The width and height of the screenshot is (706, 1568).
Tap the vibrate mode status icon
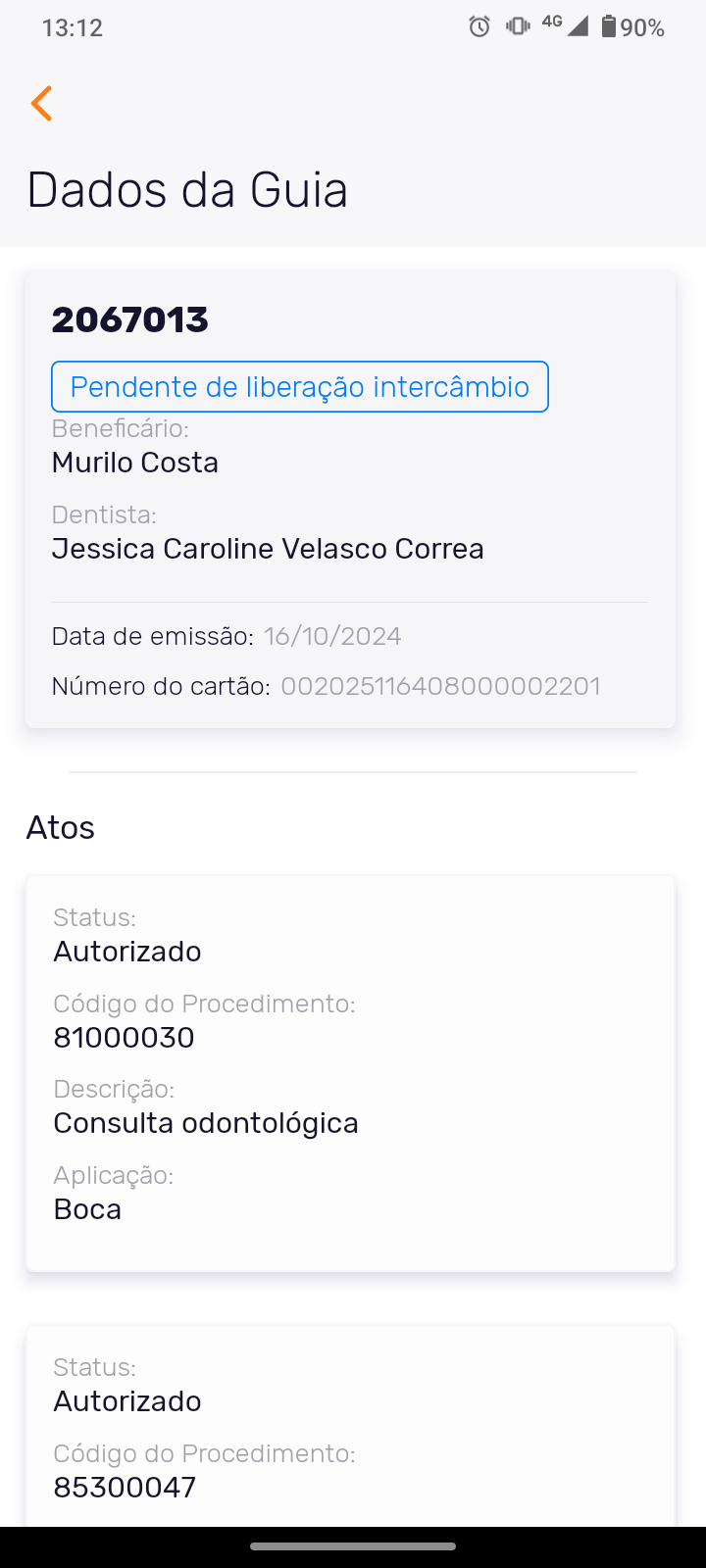coord(518,26)
